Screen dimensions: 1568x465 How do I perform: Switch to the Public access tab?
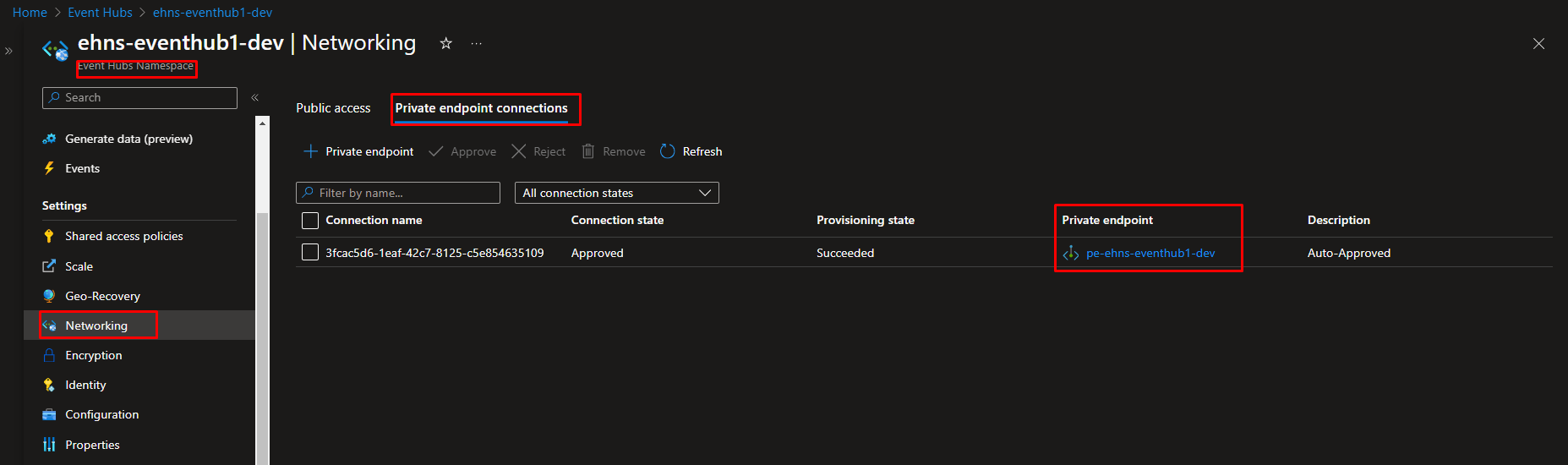tap(333, 108)
